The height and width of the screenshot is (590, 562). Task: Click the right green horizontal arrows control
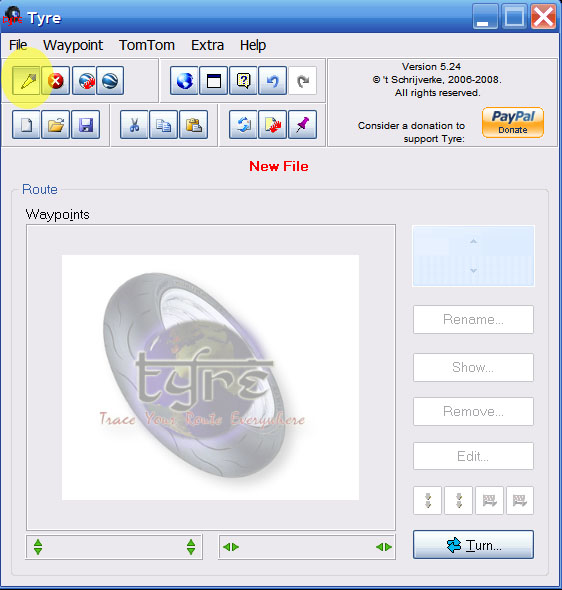point(384,547)
